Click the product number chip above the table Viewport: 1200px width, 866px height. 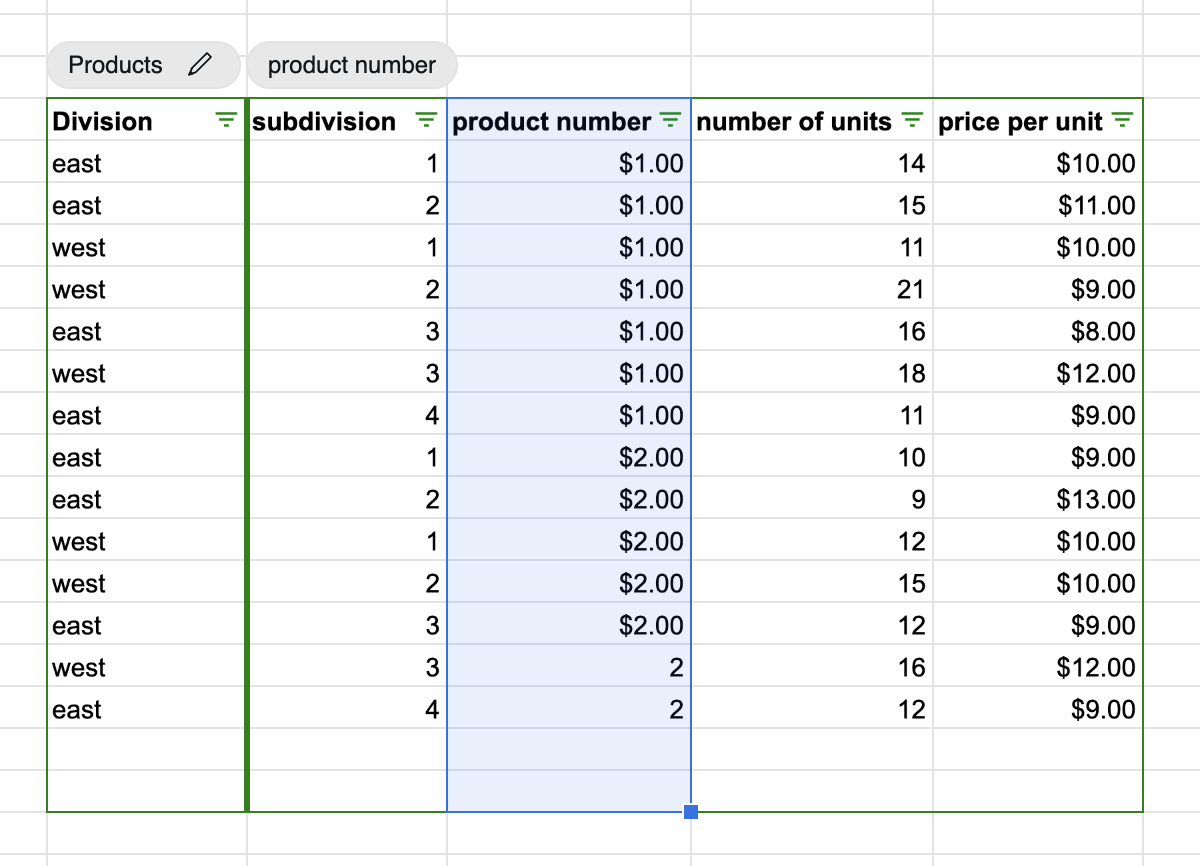point(352,65)
